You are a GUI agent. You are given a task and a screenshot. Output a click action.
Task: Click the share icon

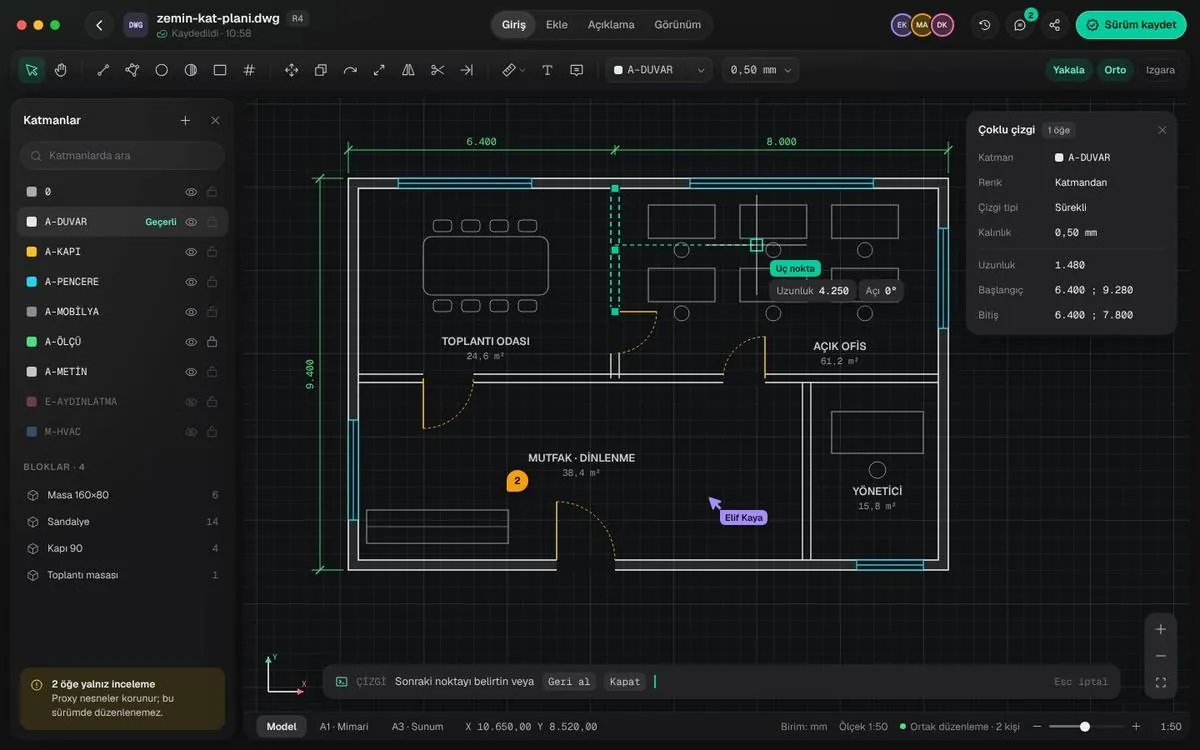[1054, 25]
